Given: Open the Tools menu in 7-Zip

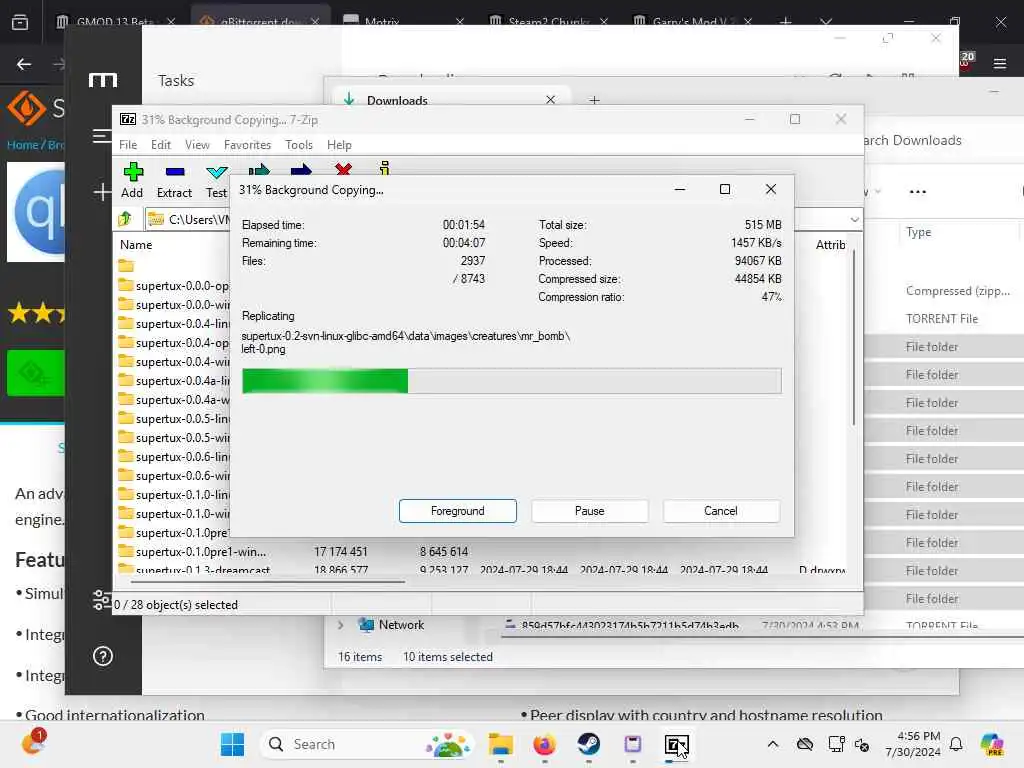Looking at the screenshot, I should coord(298,144).
